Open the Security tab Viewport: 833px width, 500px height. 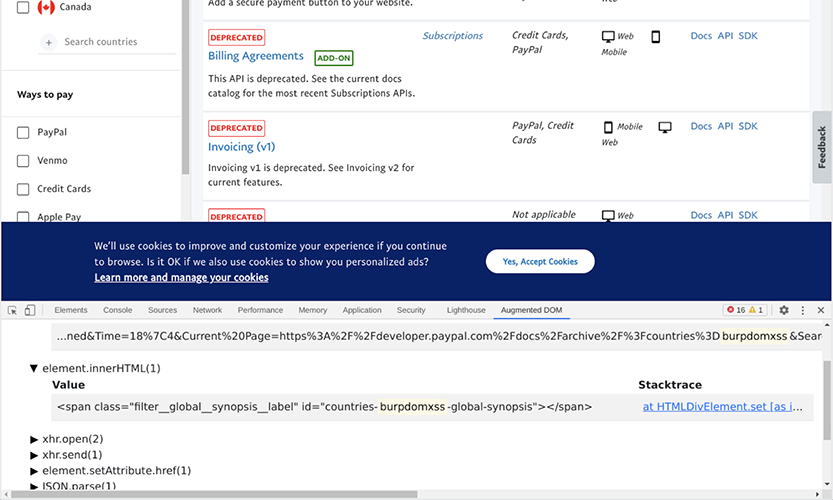tap(411, 310)
